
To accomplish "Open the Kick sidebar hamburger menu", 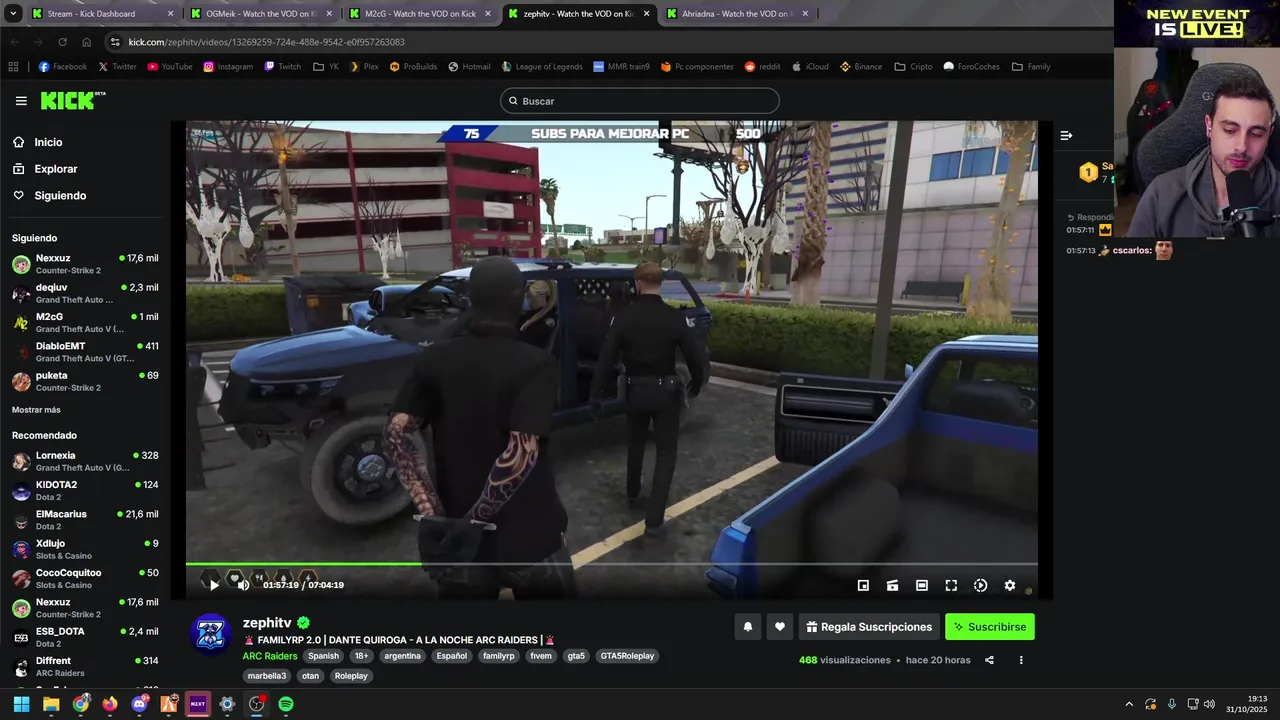I will coord(21,101).
